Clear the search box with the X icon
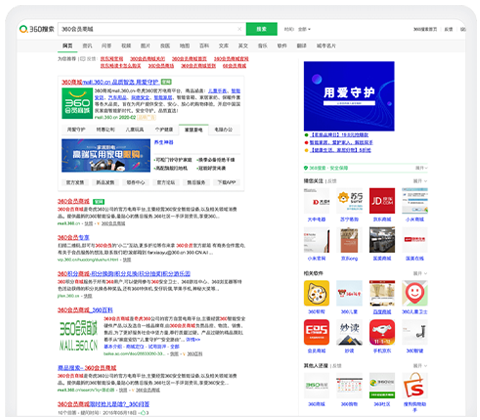Screen dimensions: 480x420 (239, 29)
